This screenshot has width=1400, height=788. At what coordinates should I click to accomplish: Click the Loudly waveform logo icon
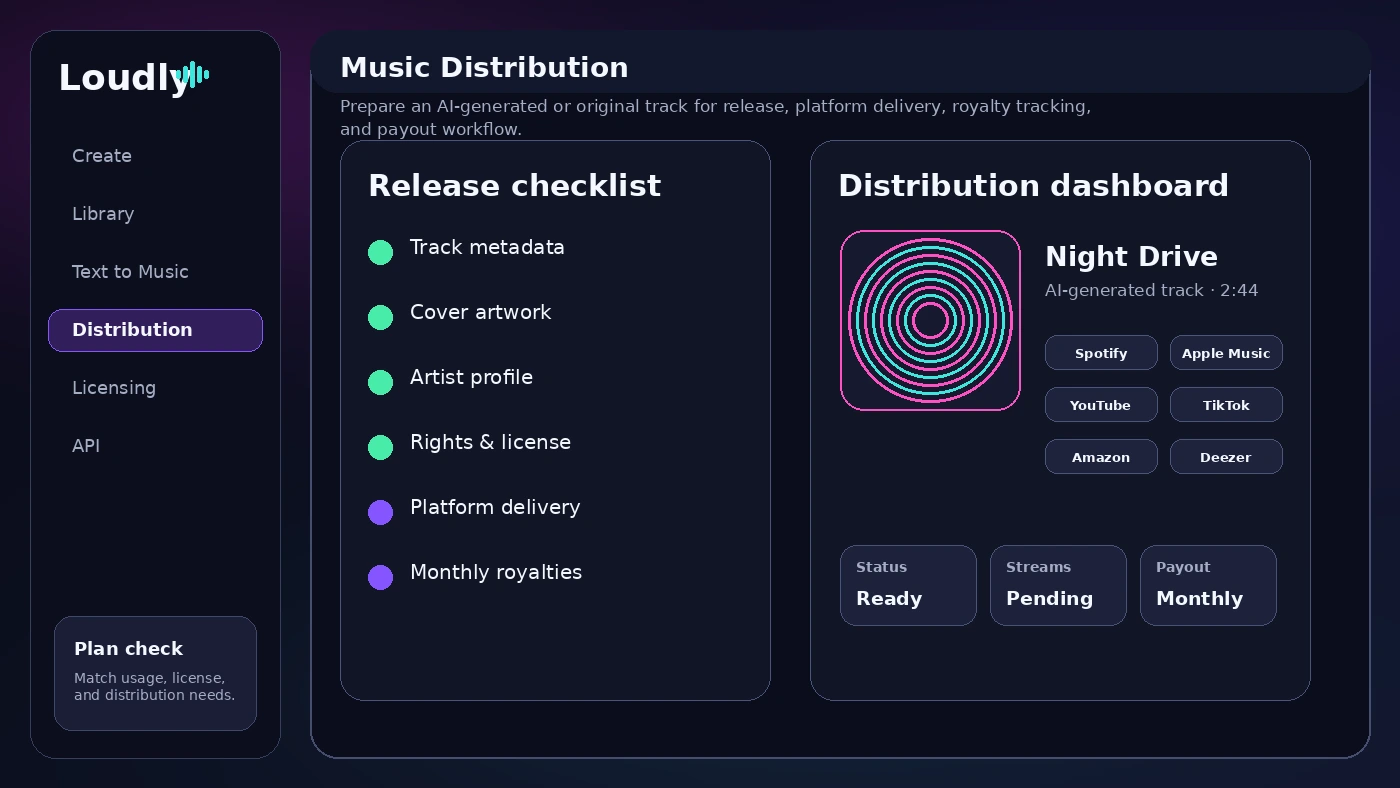click(x=191, y=75)
